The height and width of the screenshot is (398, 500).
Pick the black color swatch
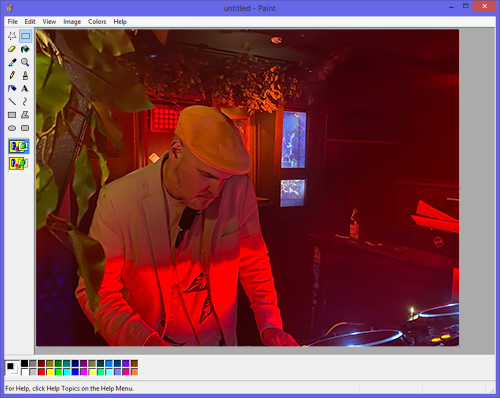click(25, 363)
